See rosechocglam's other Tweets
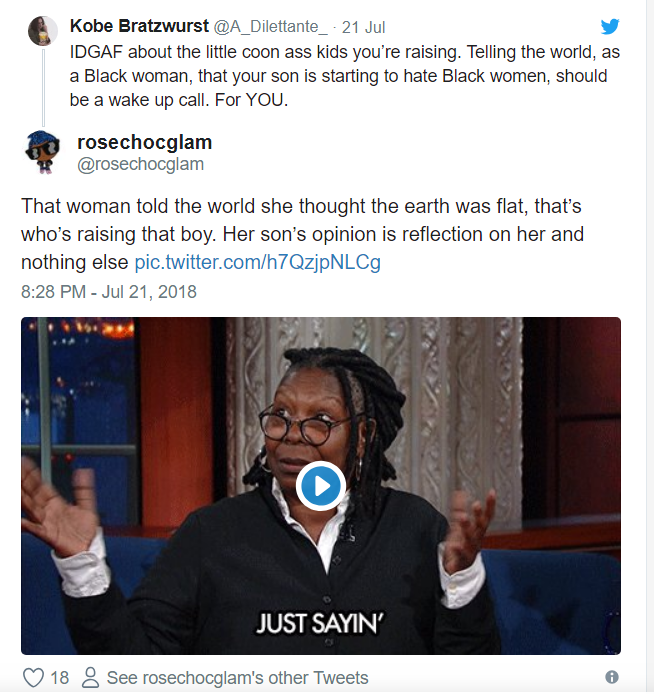The image size is (654, 694). (x=238, y=678)
